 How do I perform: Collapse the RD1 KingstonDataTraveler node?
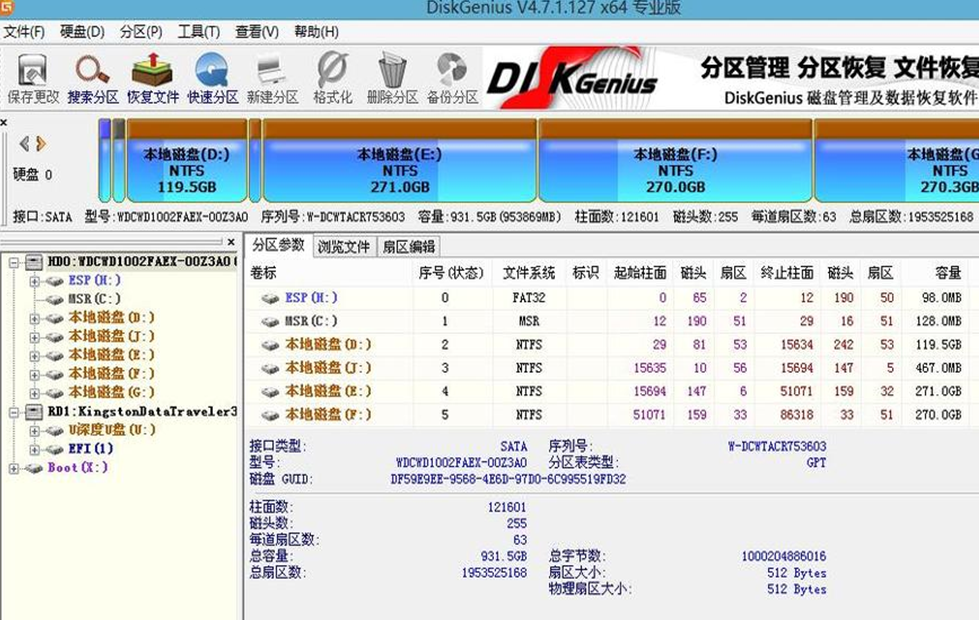pyautogui.click(x=14, y=412)
